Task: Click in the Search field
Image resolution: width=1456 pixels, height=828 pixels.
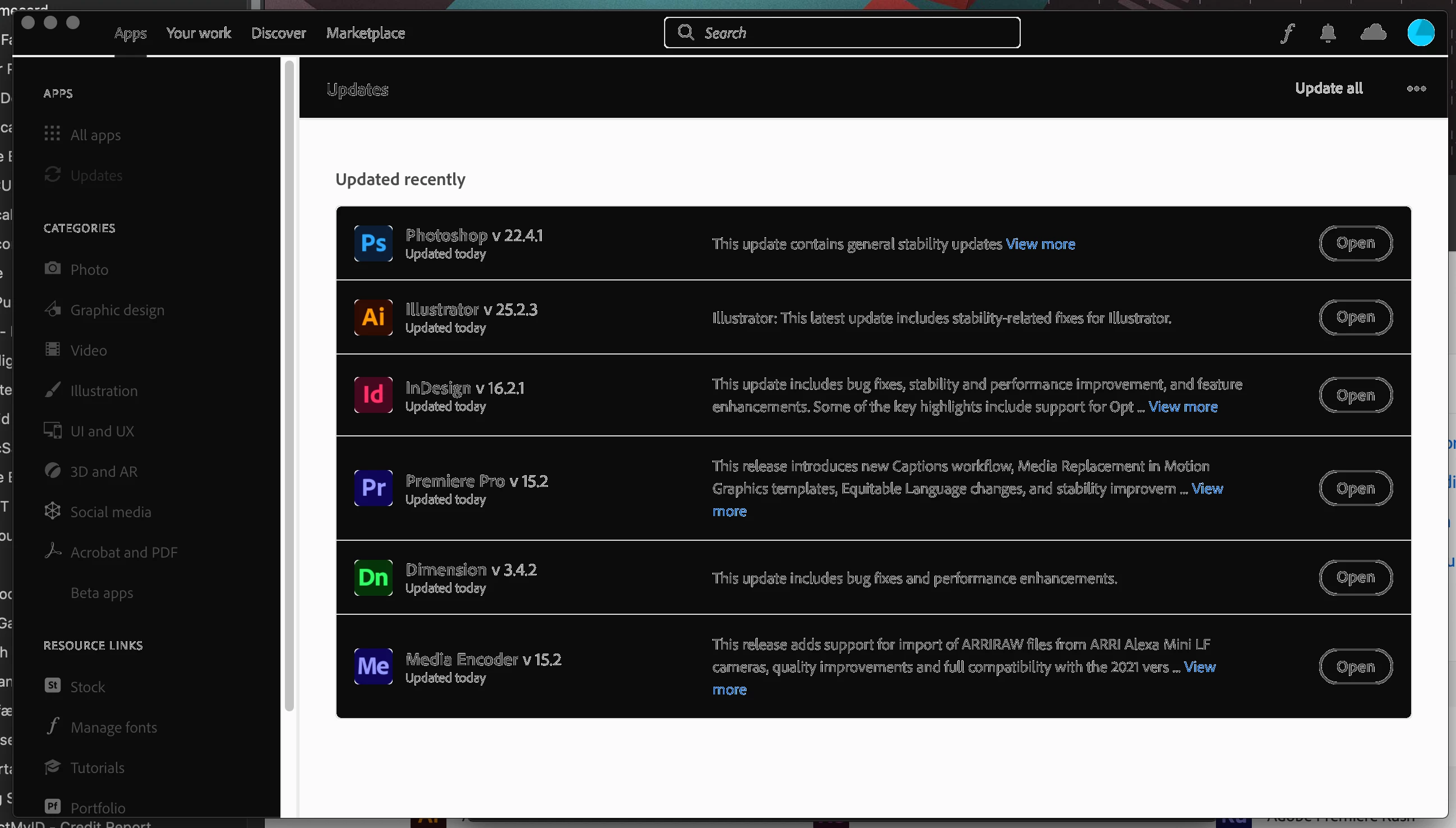Action: point(853,33)
